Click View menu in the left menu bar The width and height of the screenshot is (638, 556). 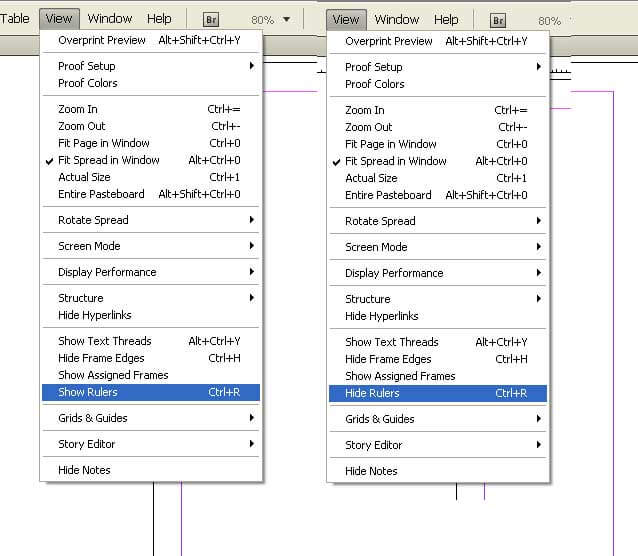pos(59,19)
